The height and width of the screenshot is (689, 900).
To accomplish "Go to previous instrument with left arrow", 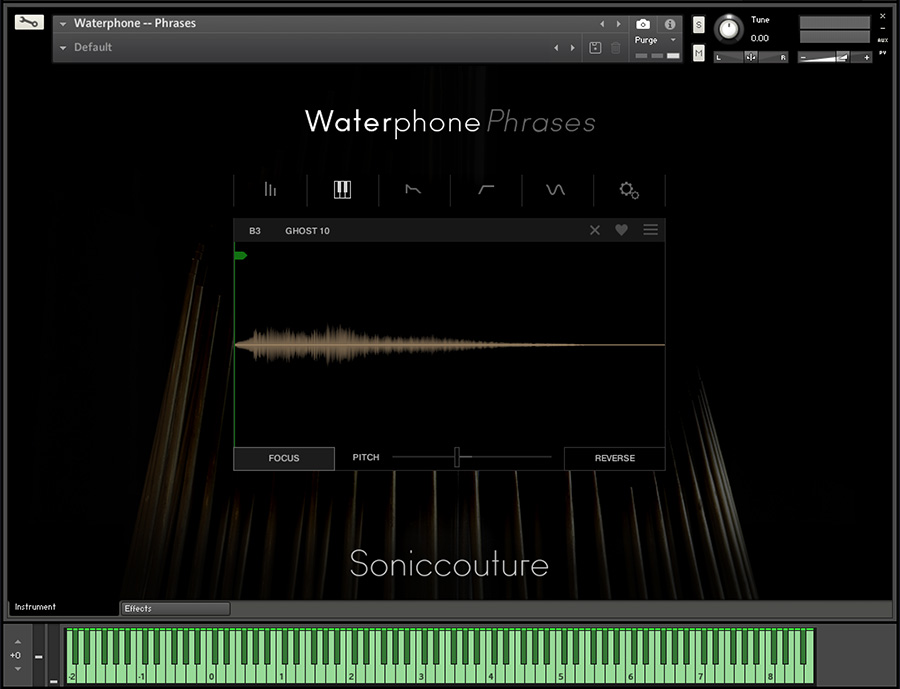I will [602, 24].
